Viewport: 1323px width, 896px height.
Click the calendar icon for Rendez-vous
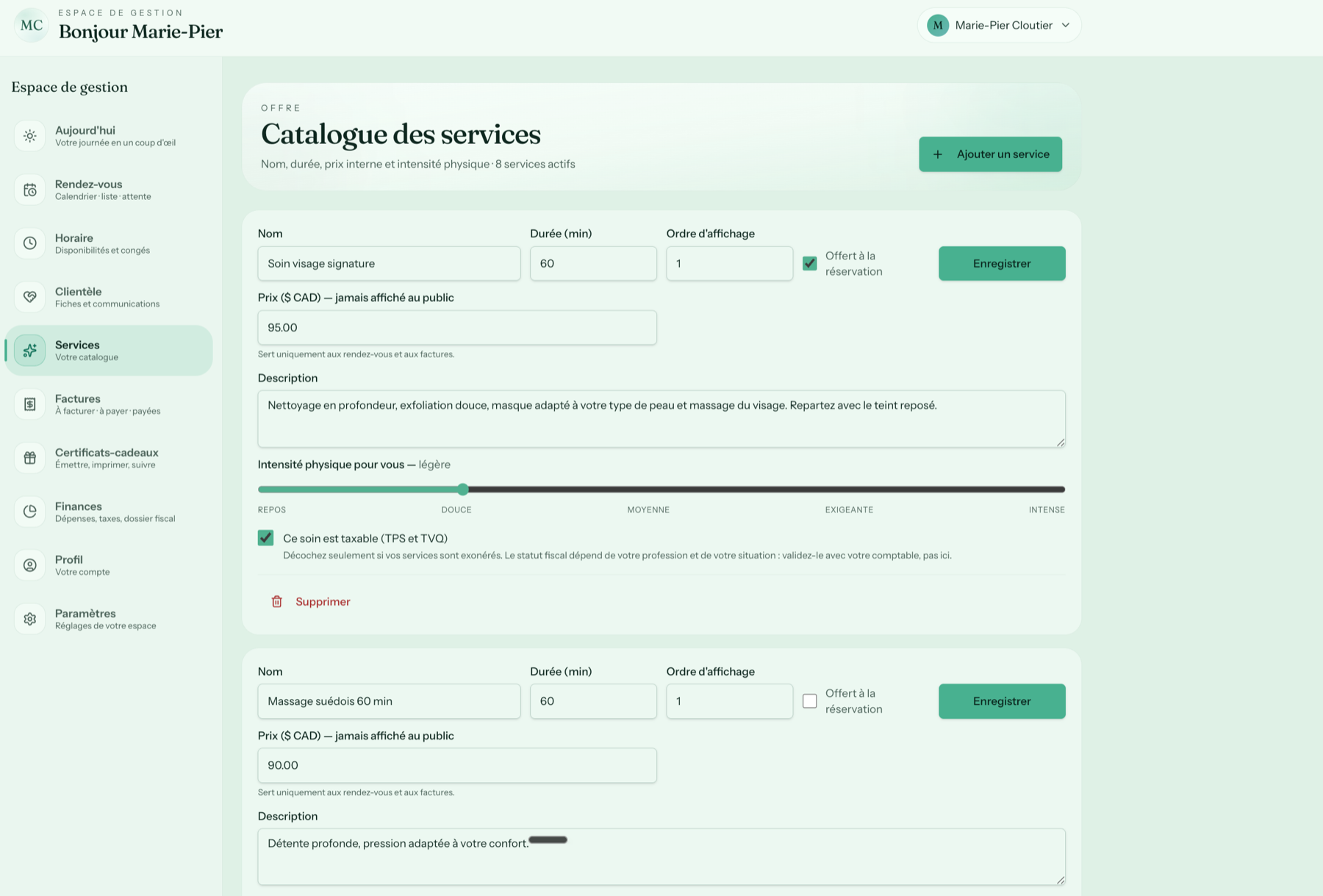pos(30,190)
